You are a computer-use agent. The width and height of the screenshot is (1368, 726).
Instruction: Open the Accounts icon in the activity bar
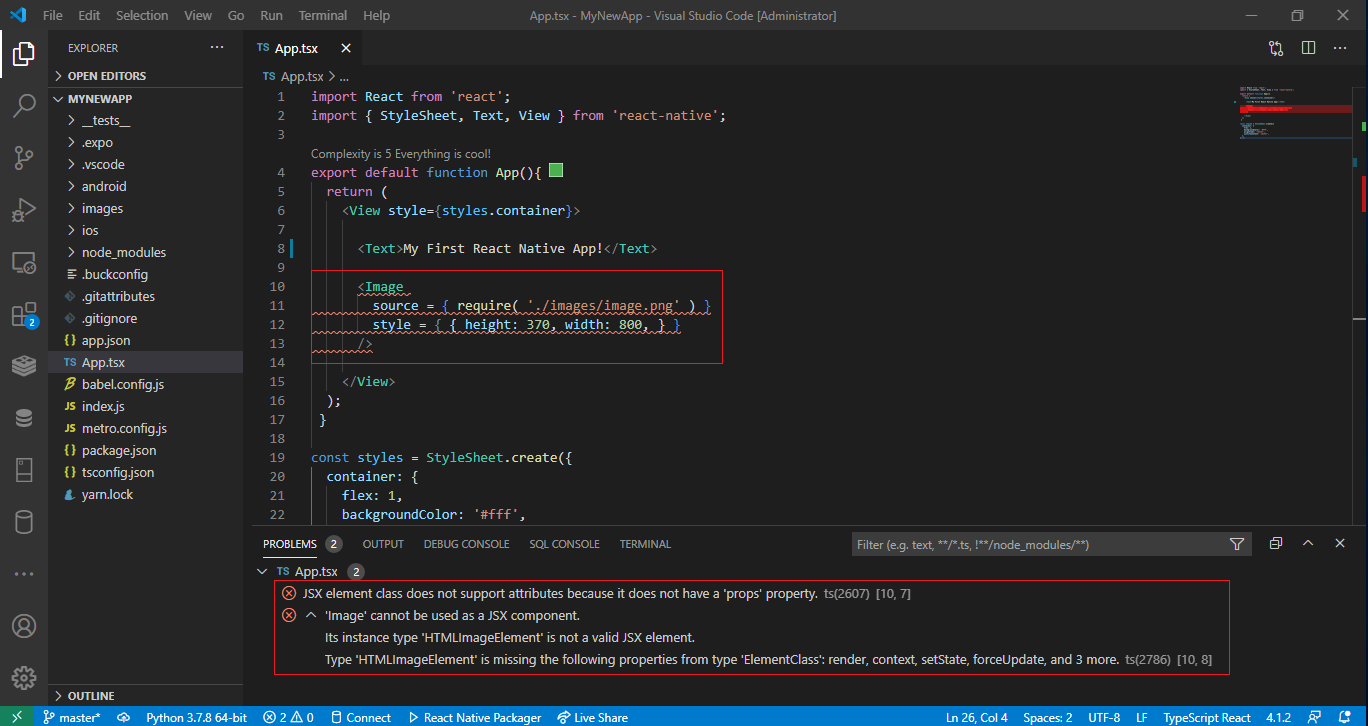tap(24, 626)
